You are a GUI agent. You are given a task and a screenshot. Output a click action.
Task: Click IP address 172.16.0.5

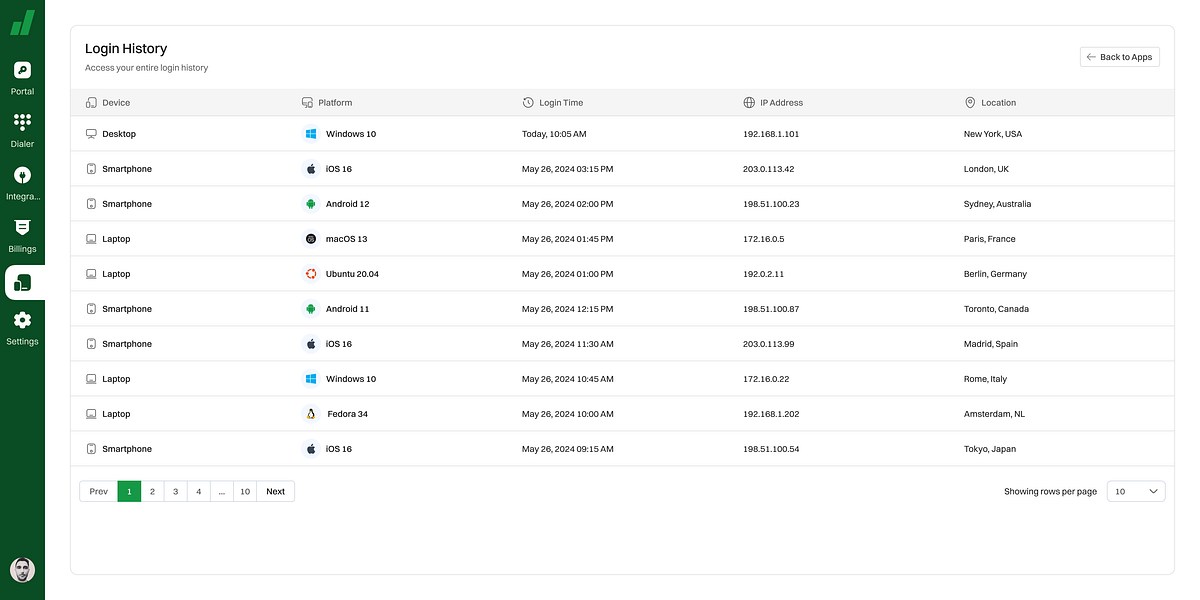[764, 239]
